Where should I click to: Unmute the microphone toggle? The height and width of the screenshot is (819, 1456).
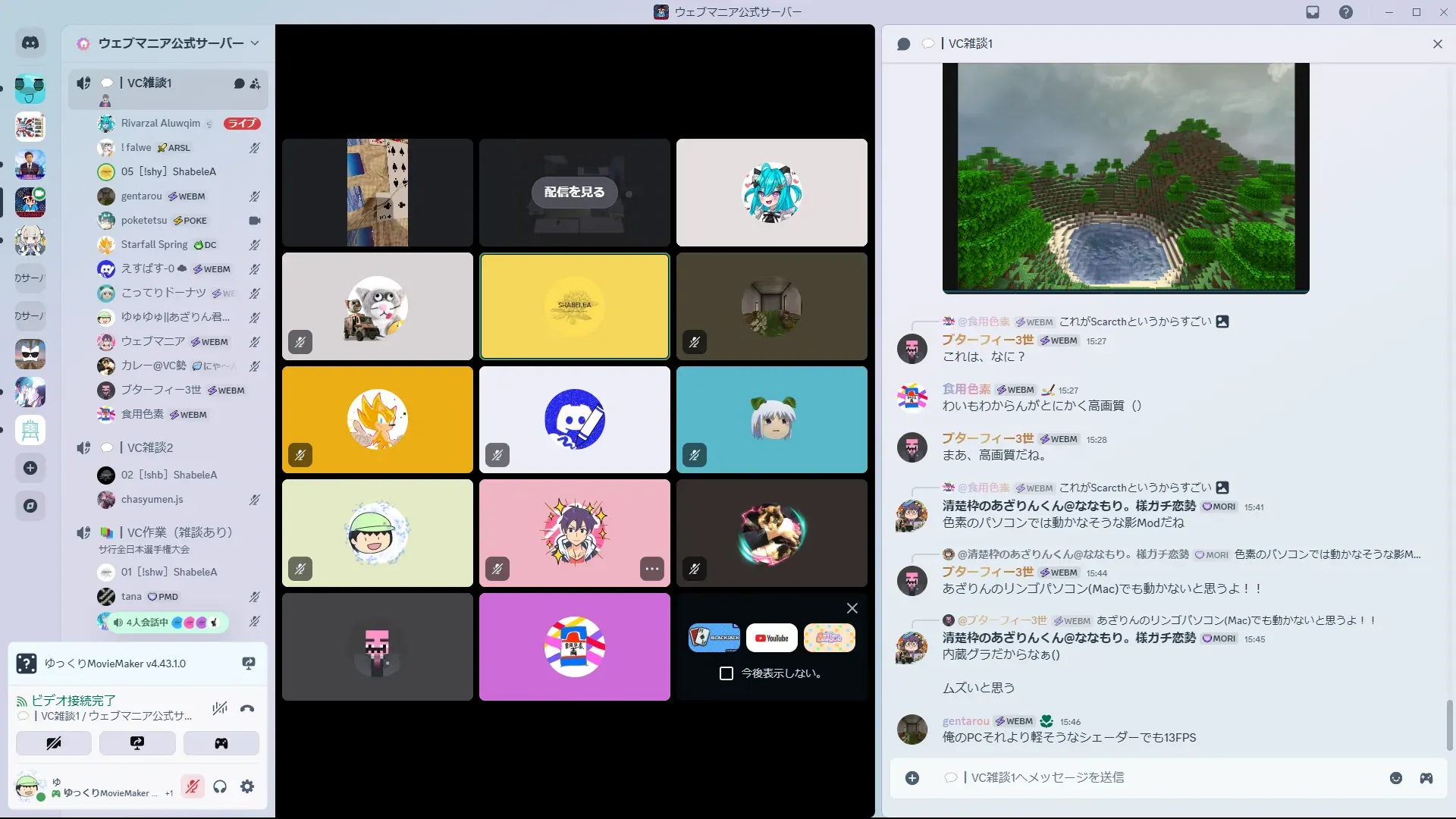[x=193, y=787]
